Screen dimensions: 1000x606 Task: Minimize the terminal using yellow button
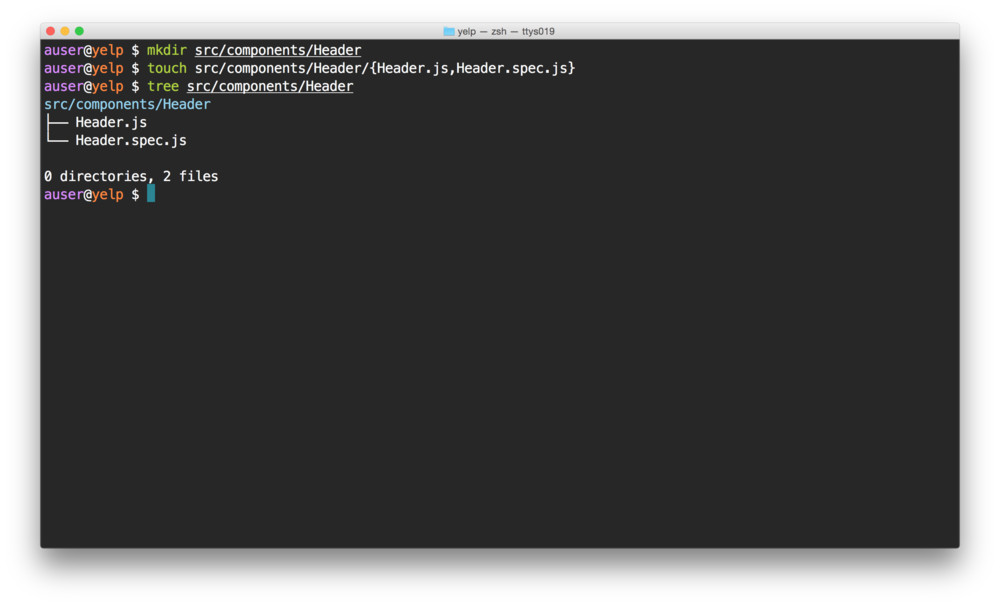click(x=65, y=31)
